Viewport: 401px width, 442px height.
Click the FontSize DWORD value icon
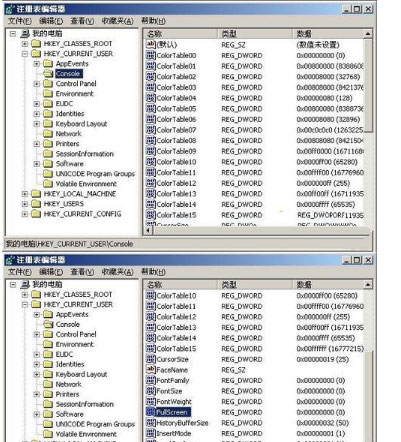pos(151,391)
